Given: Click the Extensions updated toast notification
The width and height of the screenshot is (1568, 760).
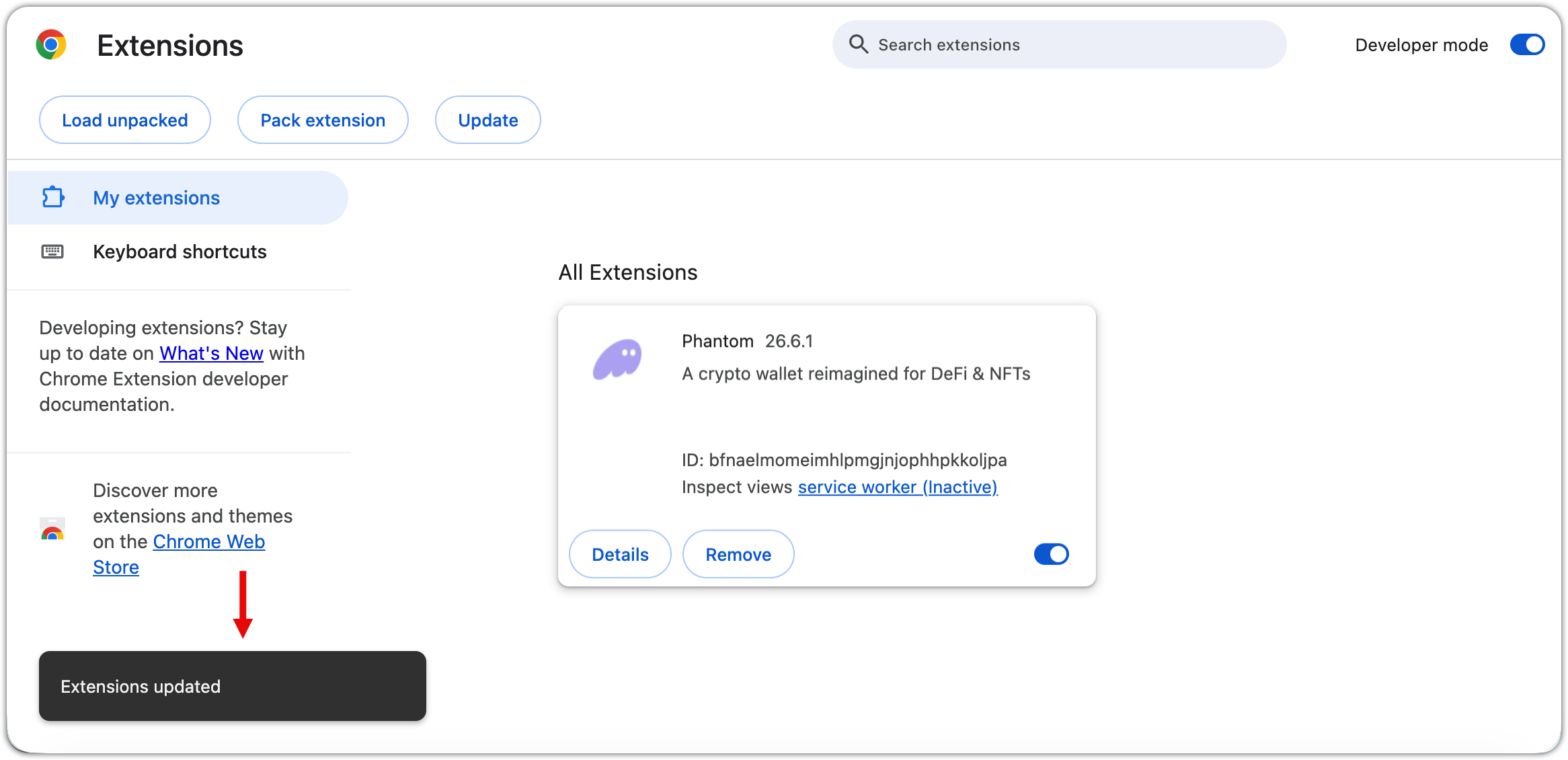Looking at the screenshot, I should tap(233, 686).
